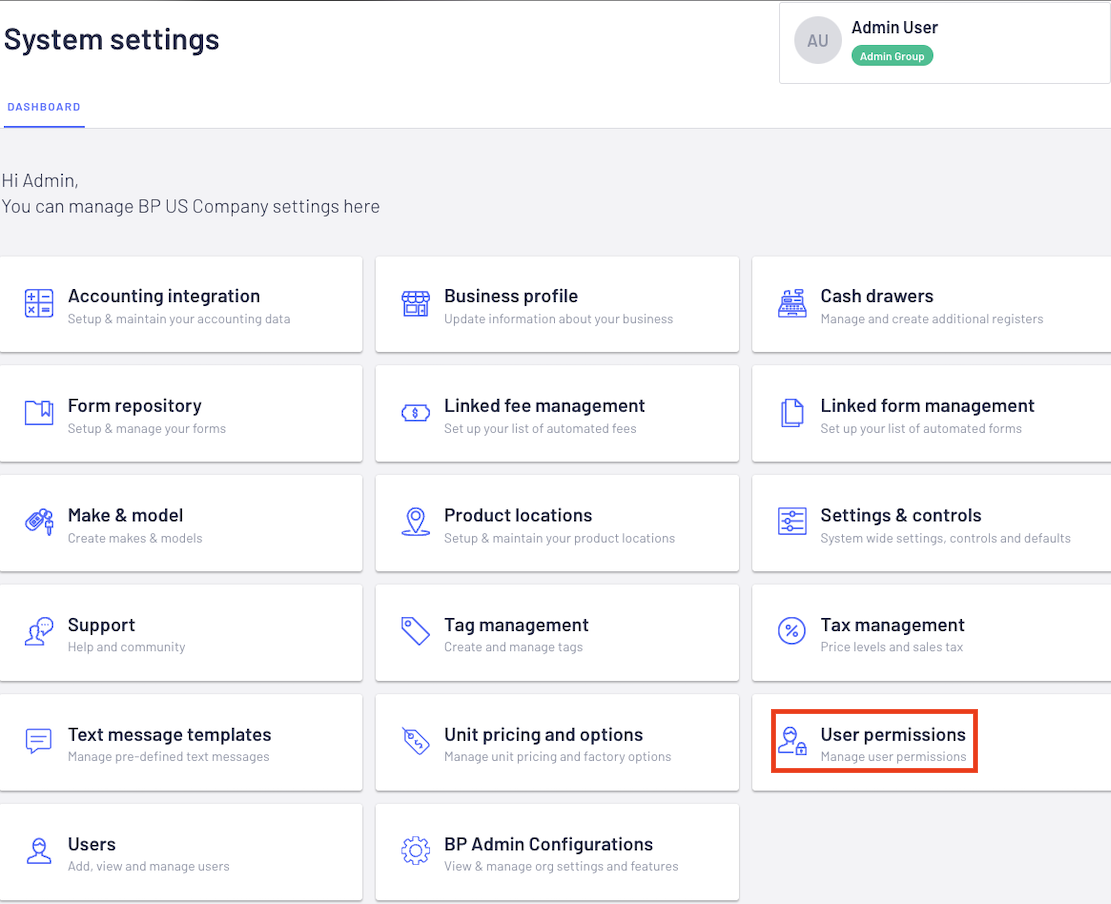Click 'Setup & manage your forms' text
The image size is (1111, 904).
coord(147,429)
